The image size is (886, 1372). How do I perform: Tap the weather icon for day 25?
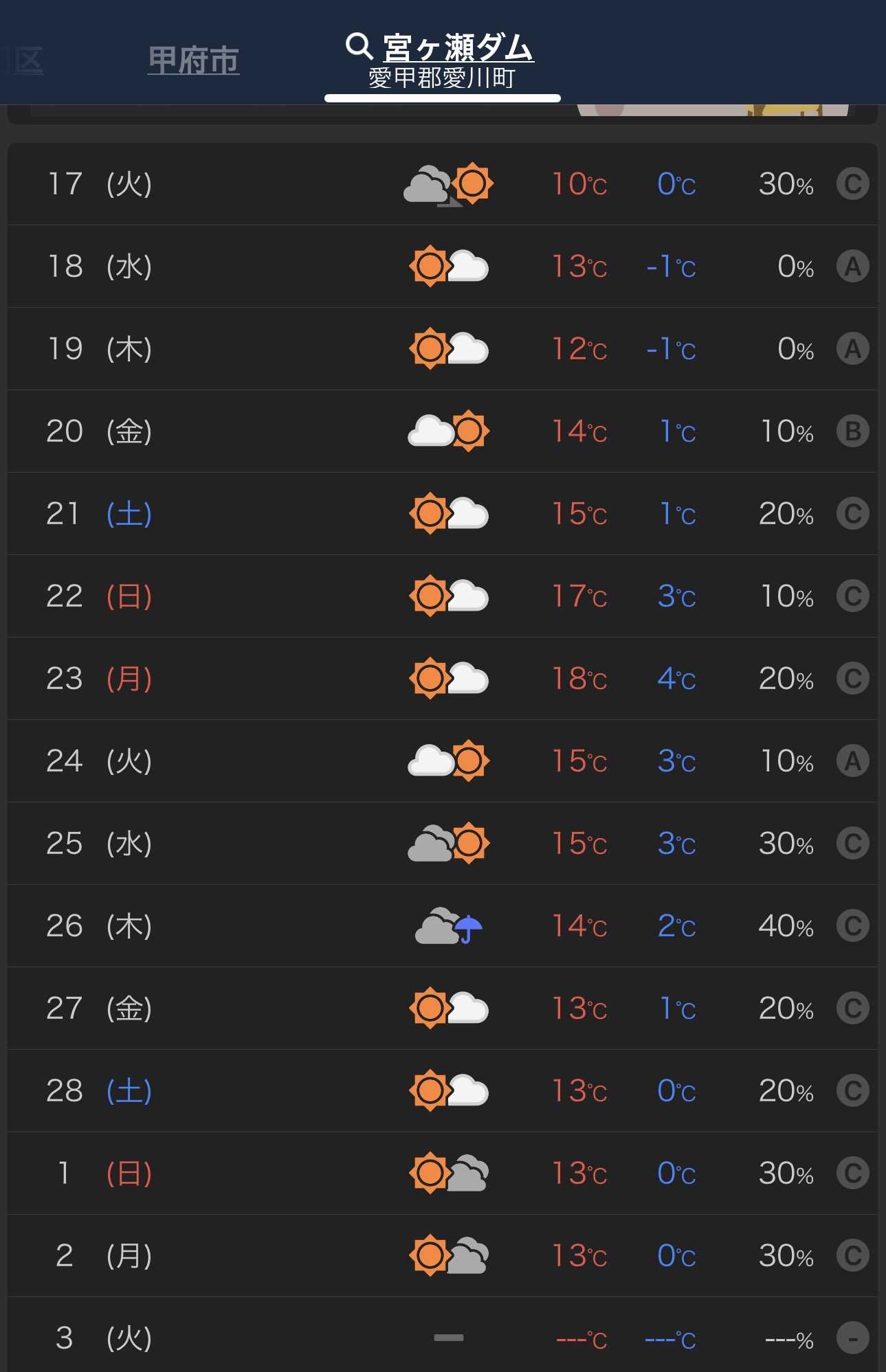click(x=448, y=844)
